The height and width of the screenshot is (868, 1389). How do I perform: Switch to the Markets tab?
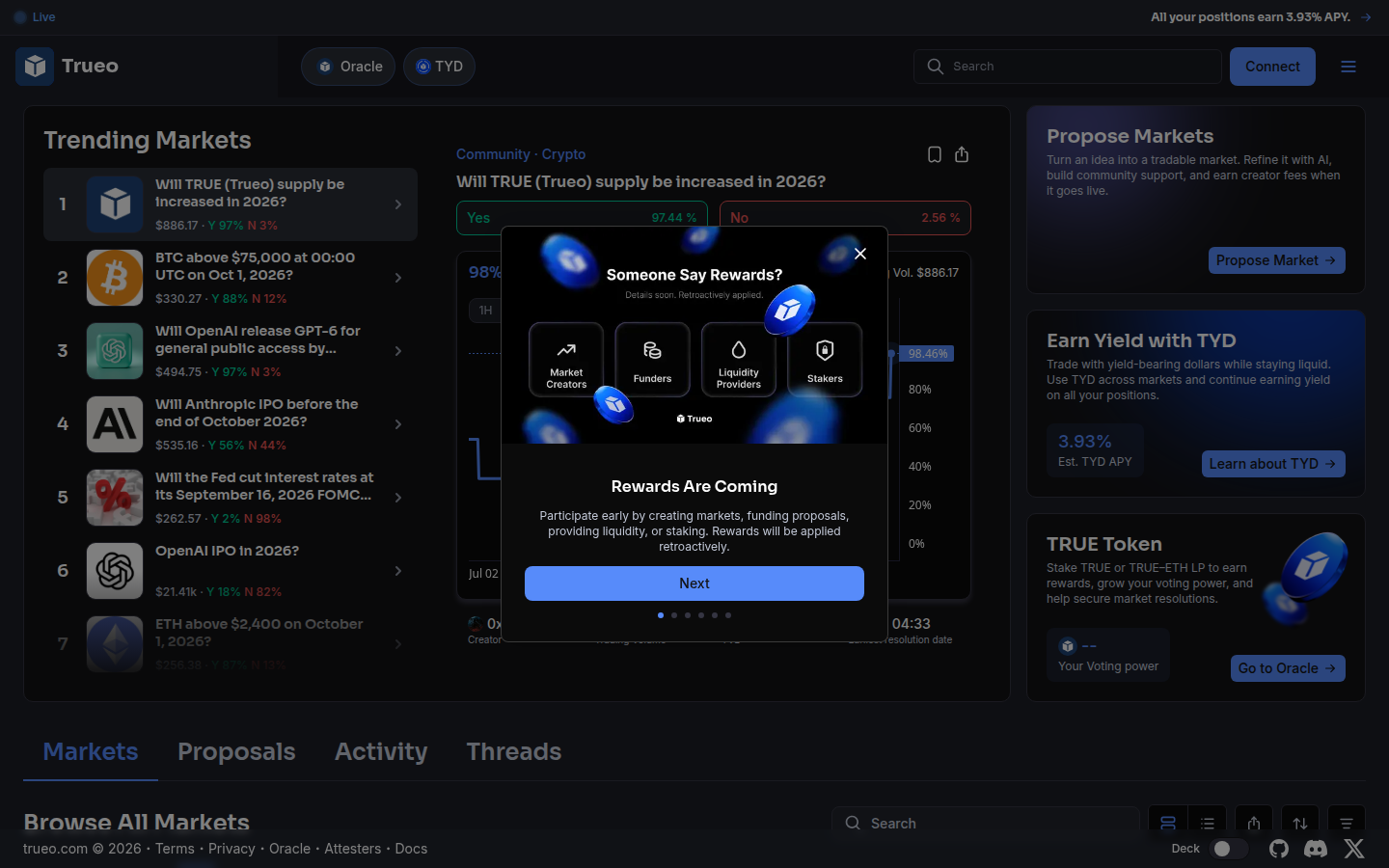(91, 752)
